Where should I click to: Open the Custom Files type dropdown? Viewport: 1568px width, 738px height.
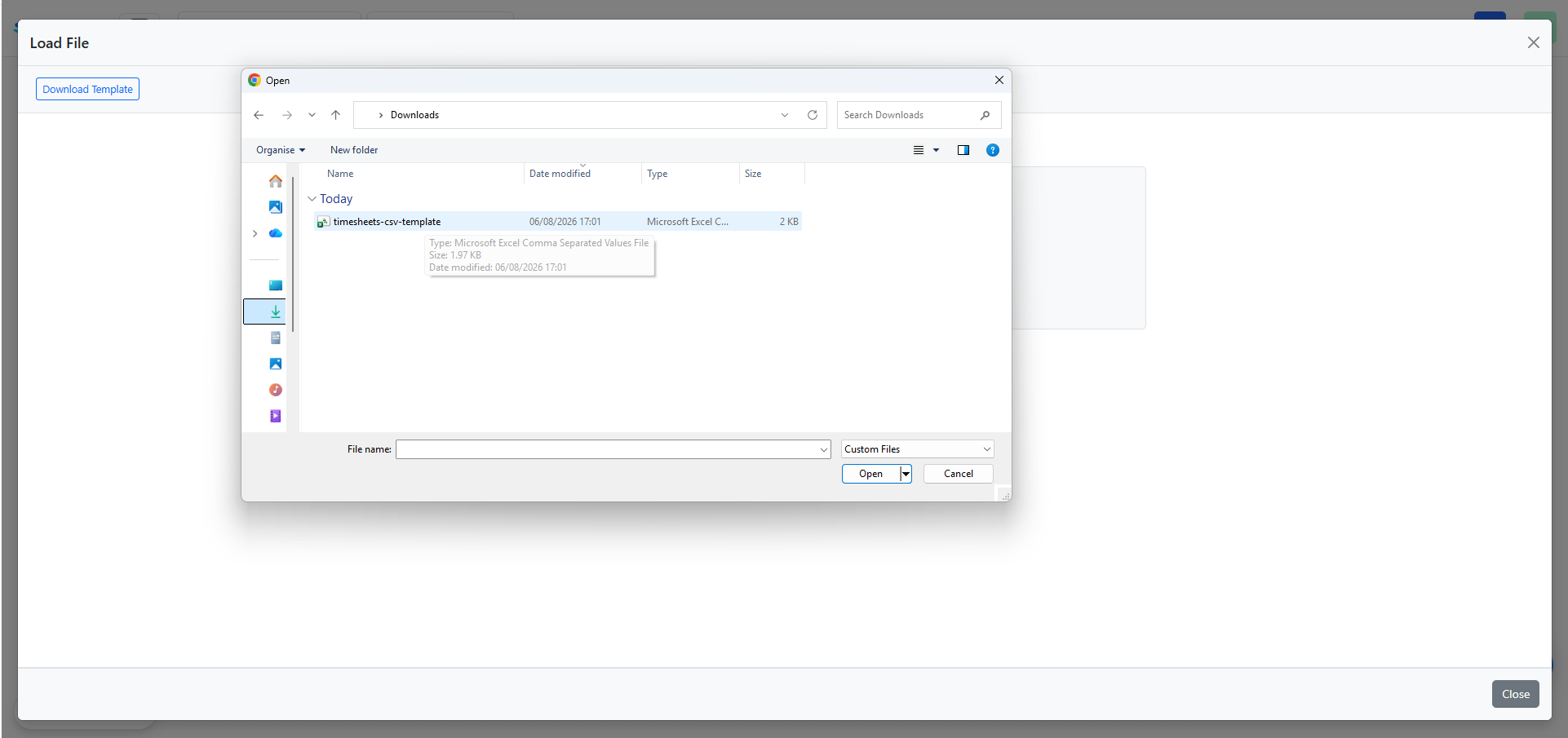pos(917,449)
